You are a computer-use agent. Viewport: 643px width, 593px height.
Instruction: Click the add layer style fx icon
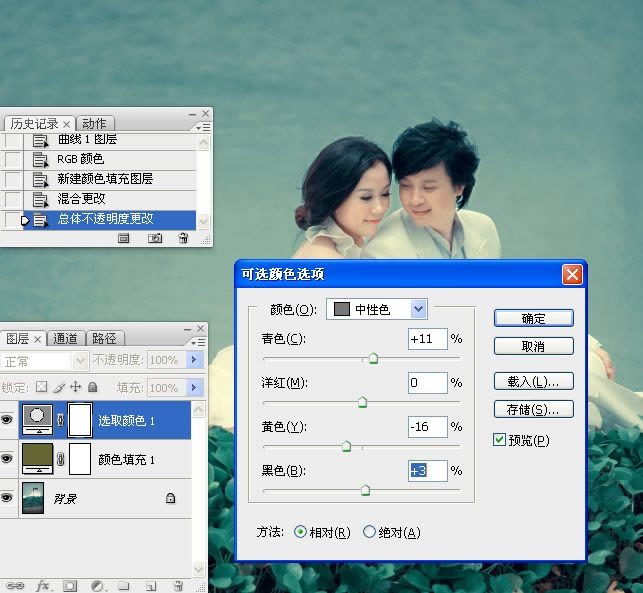pos(43,585)
